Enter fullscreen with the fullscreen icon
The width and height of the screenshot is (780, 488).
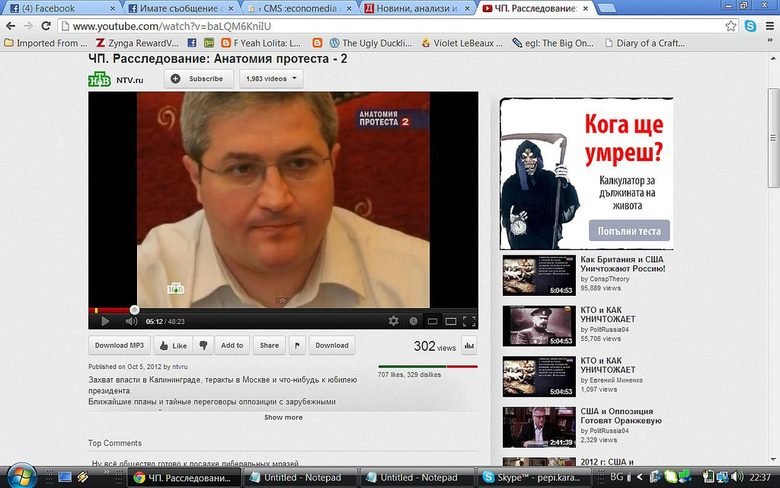tap(469, 321)
